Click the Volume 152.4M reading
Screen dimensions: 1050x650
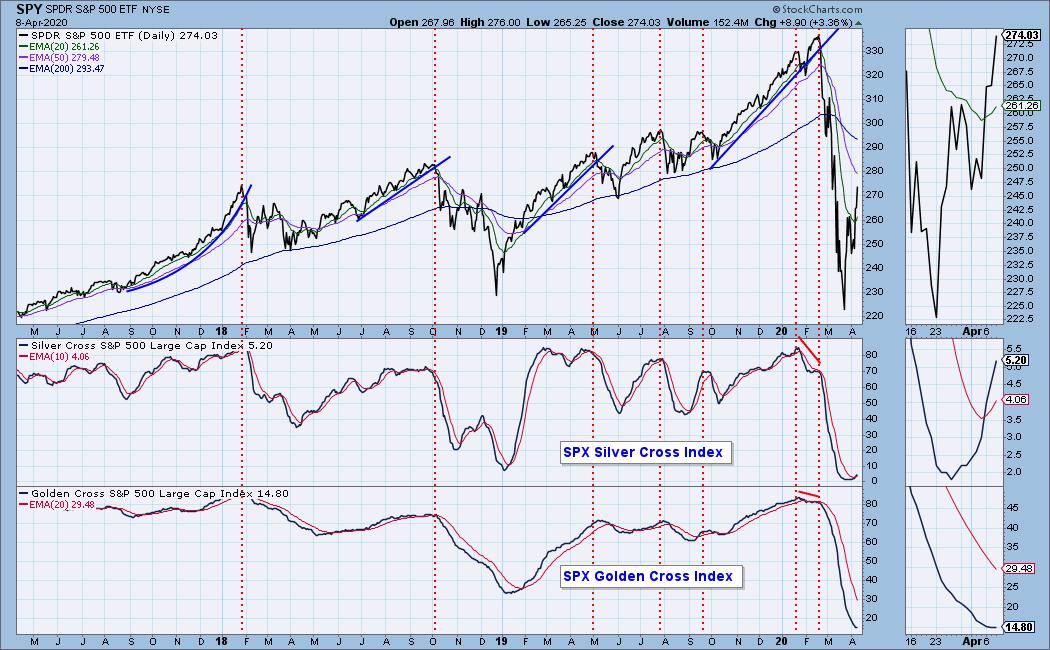pos(707,22)
